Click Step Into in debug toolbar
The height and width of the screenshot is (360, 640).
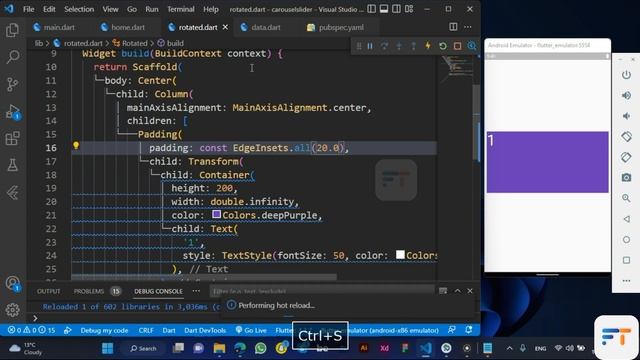click(399, 46)
